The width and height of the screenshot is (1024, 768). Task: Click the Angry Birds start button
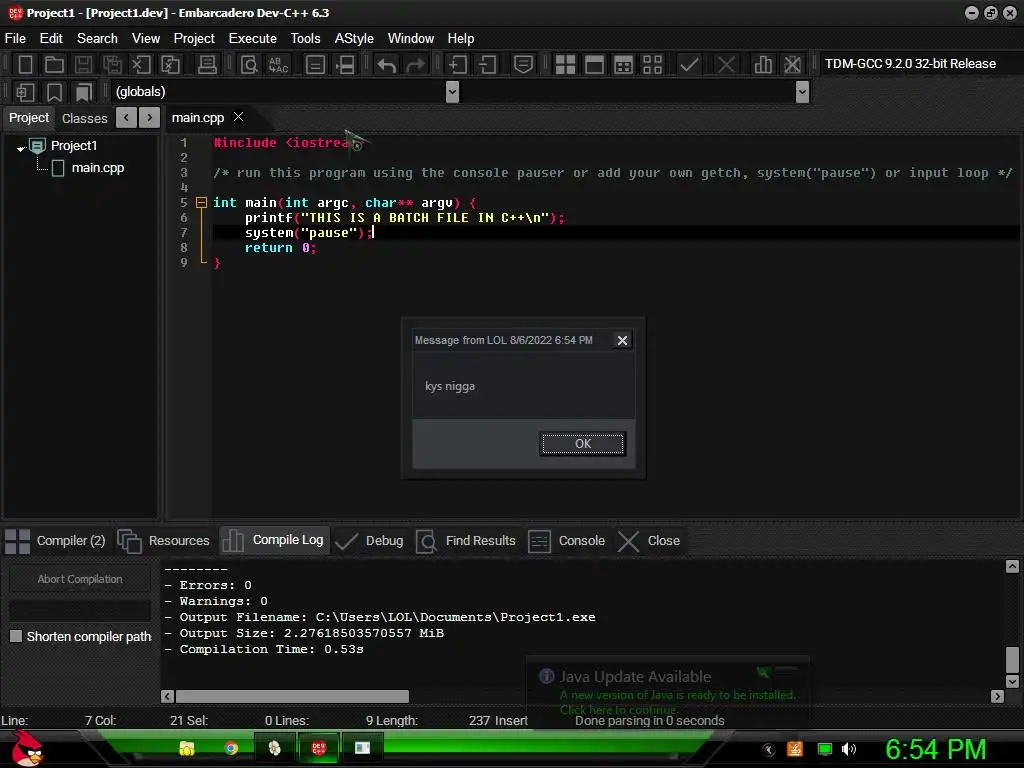27,748
